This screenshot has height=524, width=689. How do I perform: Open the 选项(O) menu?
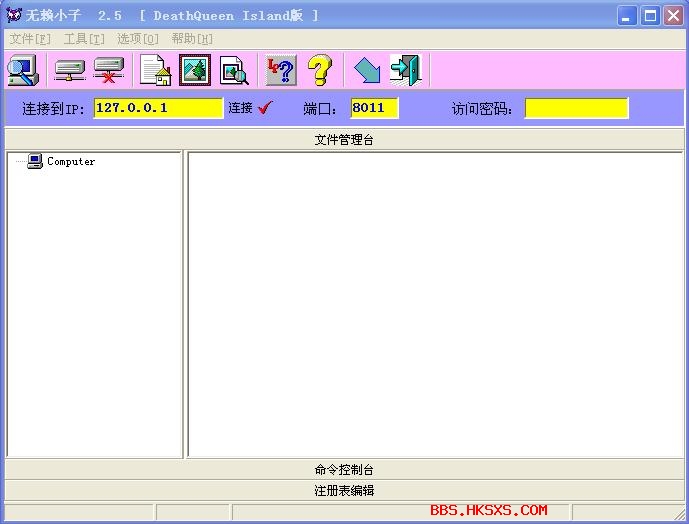(x=138, y=39)
